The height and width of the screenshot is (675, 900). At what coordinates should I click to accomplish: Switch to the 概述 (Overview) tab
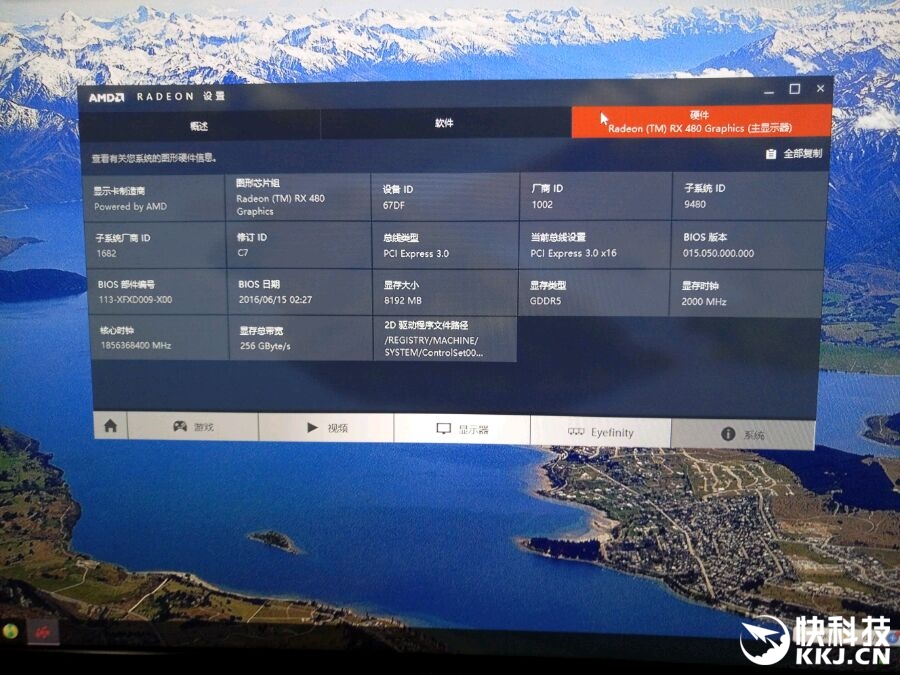(199, 126)
